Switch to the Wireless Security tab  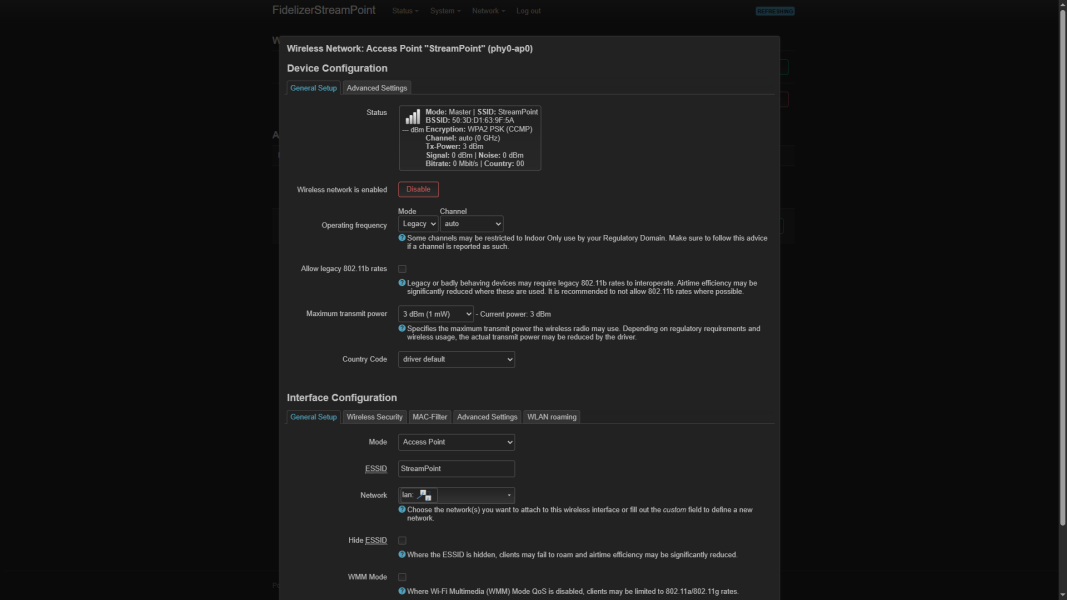(374, 417)
